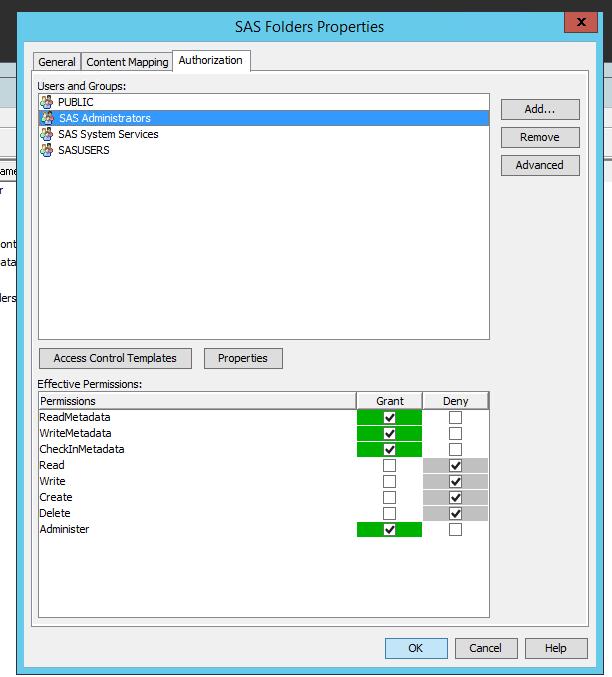Toggle Deny checkbox for CheckInMetadata
612x677 pixels.
click(x=455, y=449)
